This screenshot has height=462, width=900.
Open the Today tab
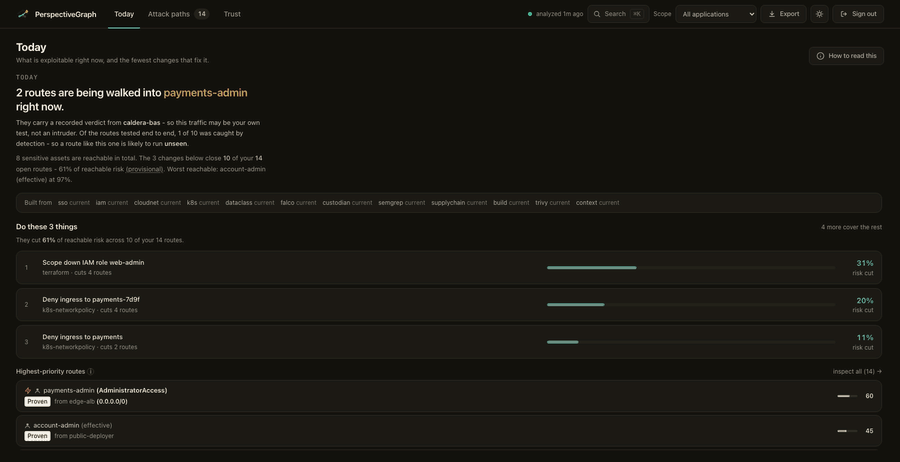pyautogui.click(x=124, y=14)
